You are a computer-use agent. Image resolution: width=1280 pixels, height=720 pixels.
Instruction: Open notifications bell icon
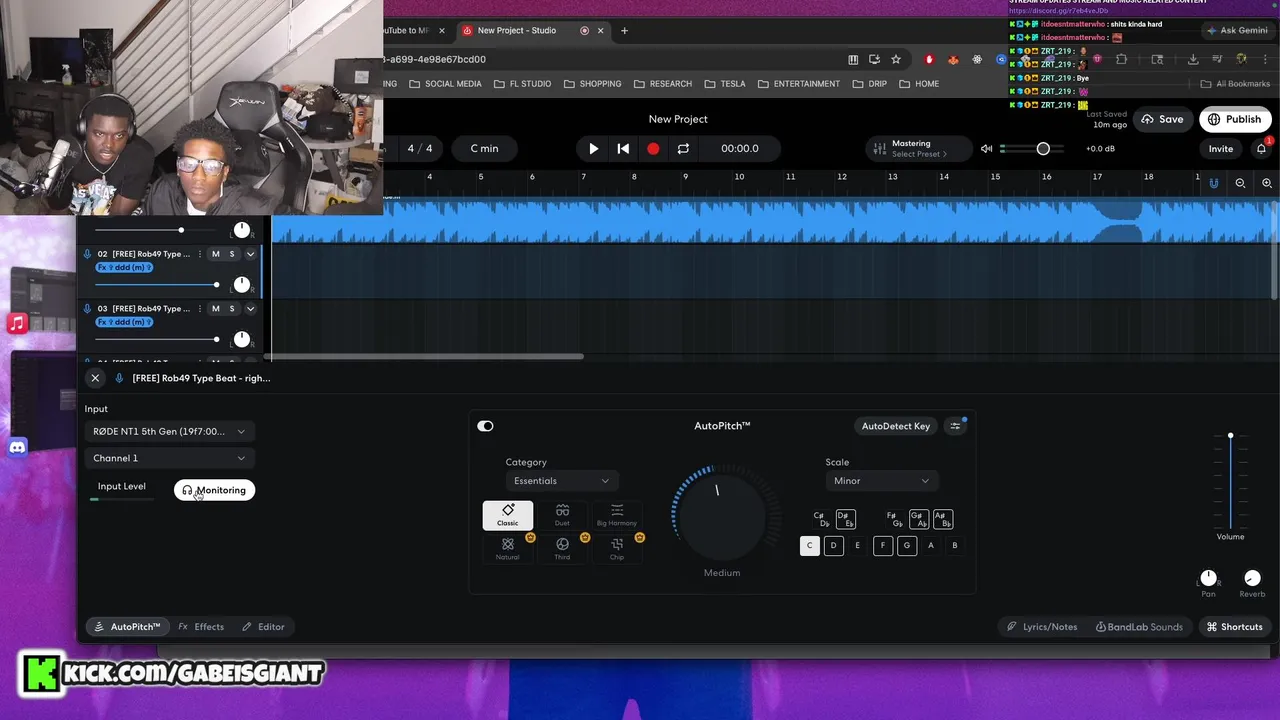(1262, 148)
